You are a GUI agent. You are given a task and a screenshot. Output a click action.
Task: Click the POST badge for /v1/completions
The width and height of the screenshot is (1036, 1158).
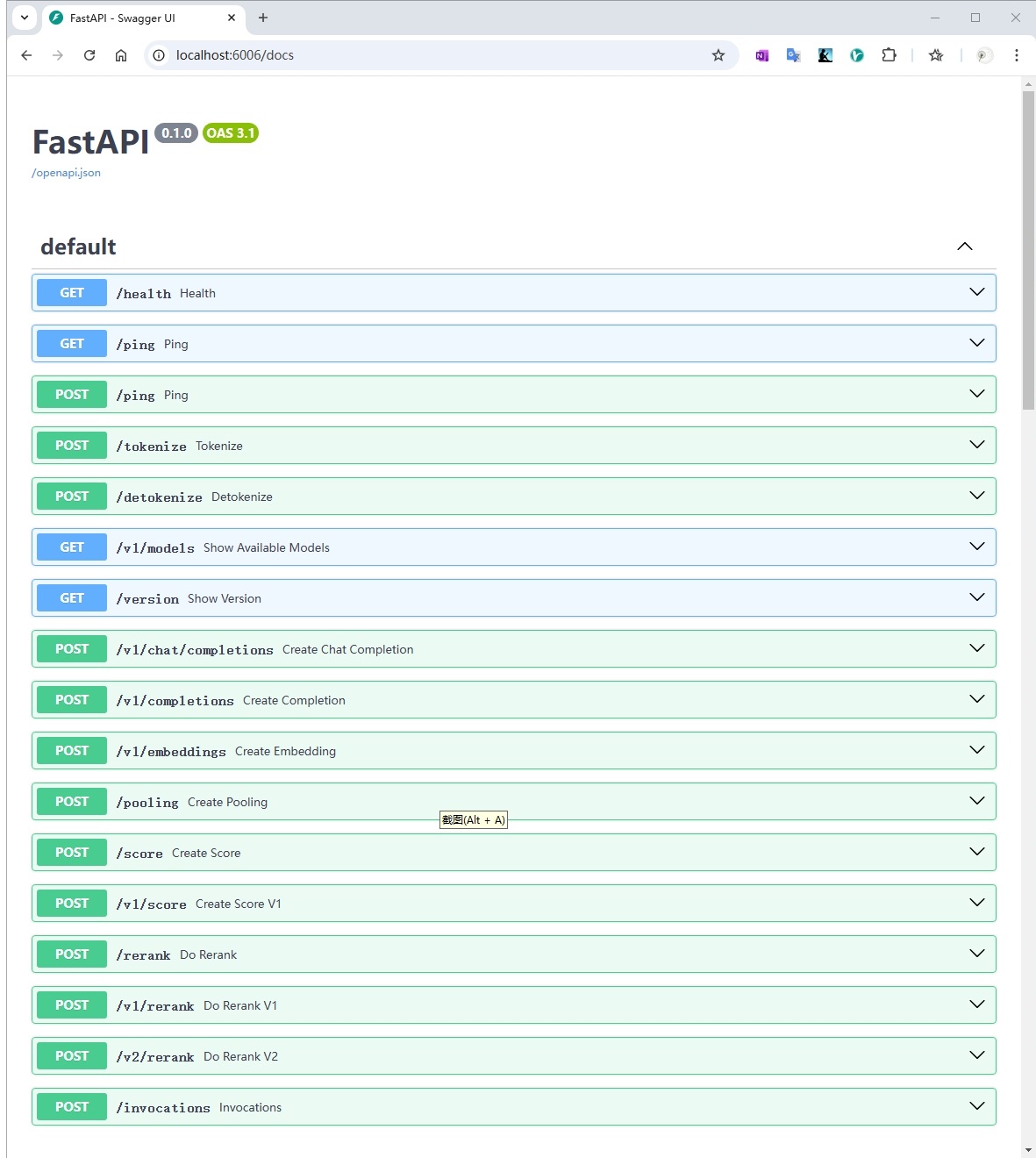point(72,700)
